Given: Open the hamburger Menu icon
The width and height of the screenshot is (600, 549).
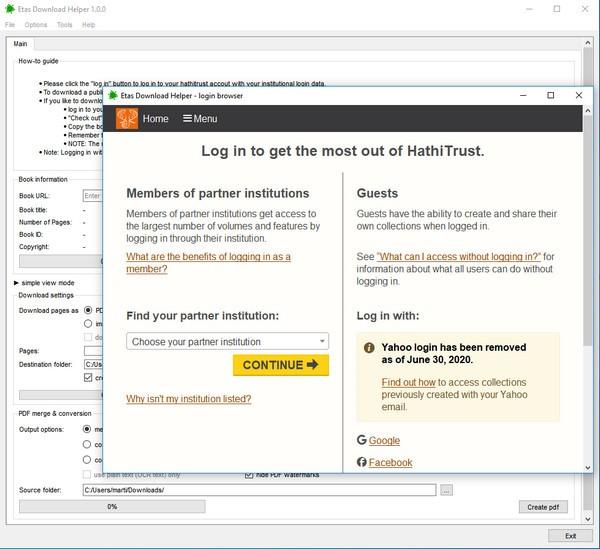Looking at the screenshot, I should coord(187,118).
